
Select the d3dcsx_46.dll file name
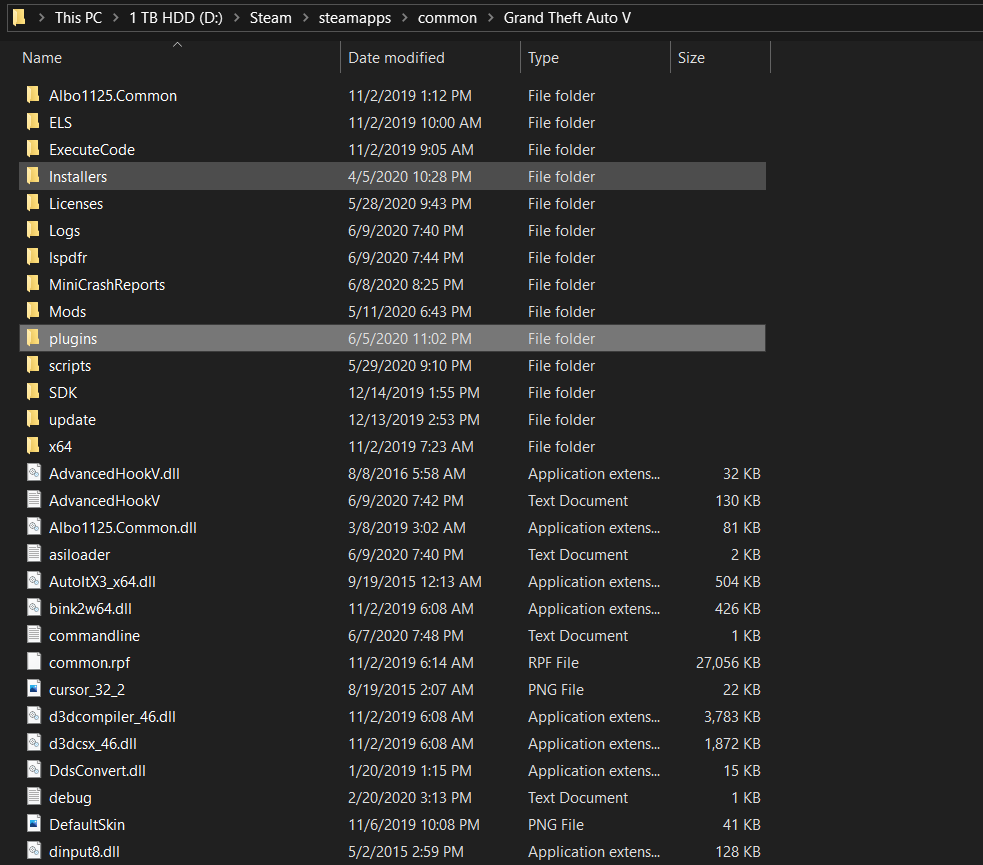point(93,743)
